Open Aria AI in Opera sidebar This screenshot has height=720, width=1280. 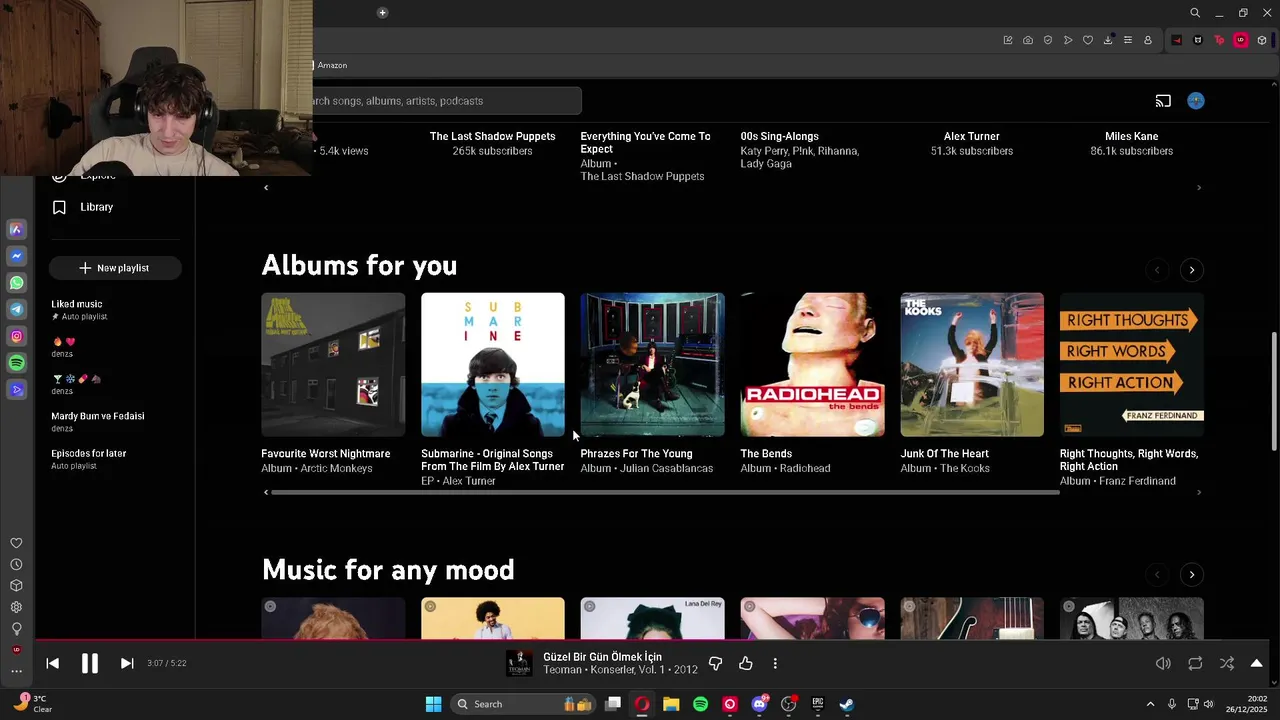tap(16, 229)
